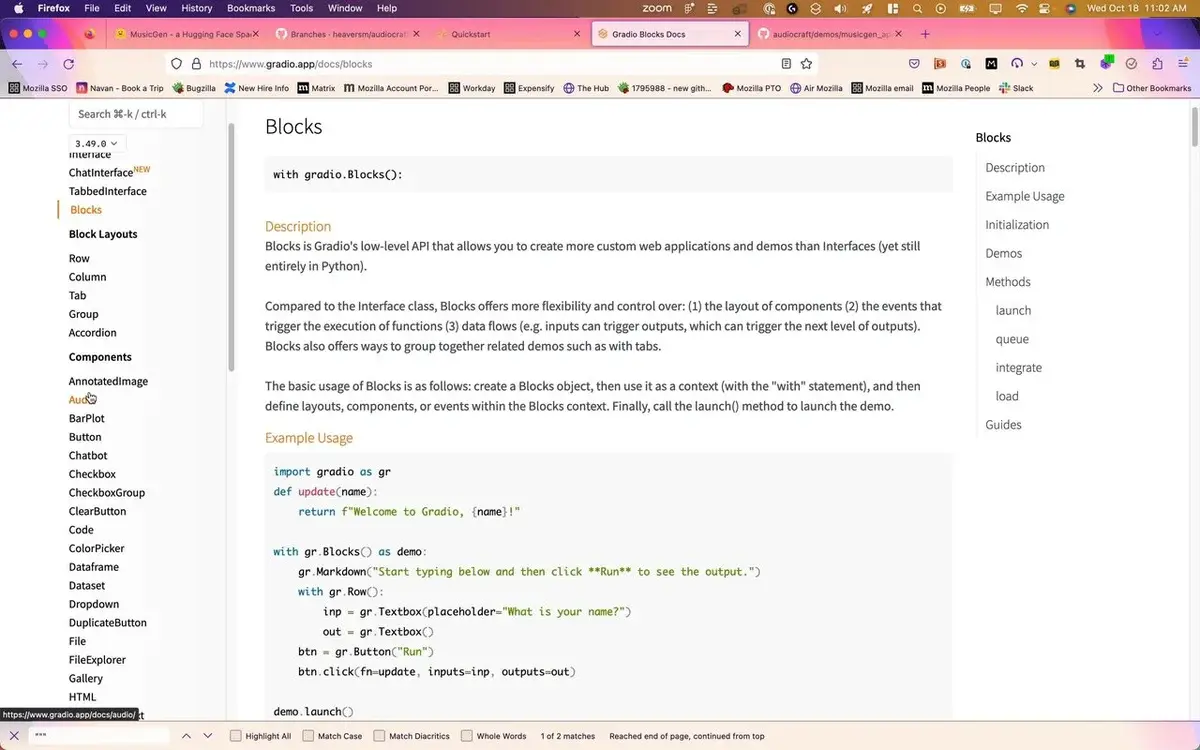Toggle reader view icon in address bar
This screenshot has width=1200, height=750.
click(x=786, y=64)
